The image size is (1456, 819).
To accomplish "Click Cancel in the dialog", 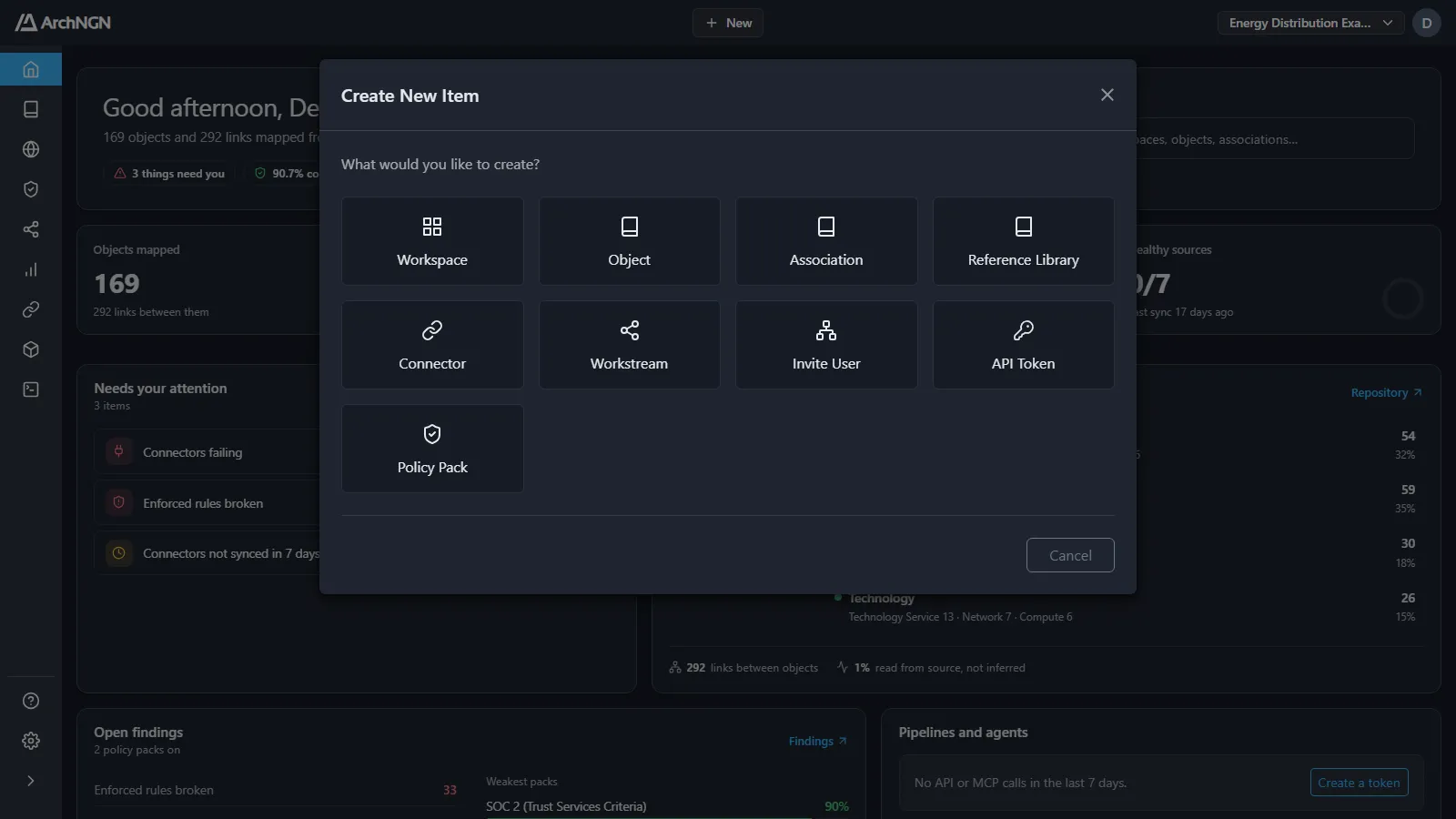I will point(1070,555).
